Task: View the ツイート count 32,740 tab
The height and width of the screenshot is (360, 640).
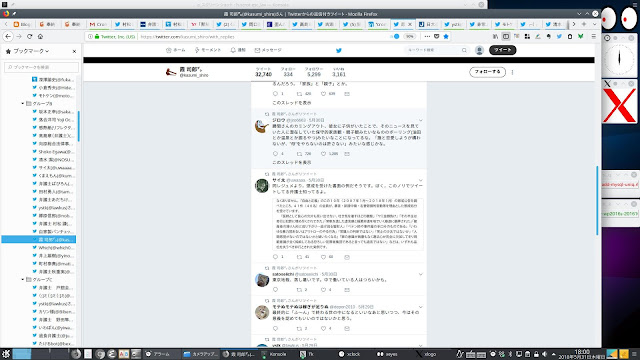Action: click(x=263, y=72)
